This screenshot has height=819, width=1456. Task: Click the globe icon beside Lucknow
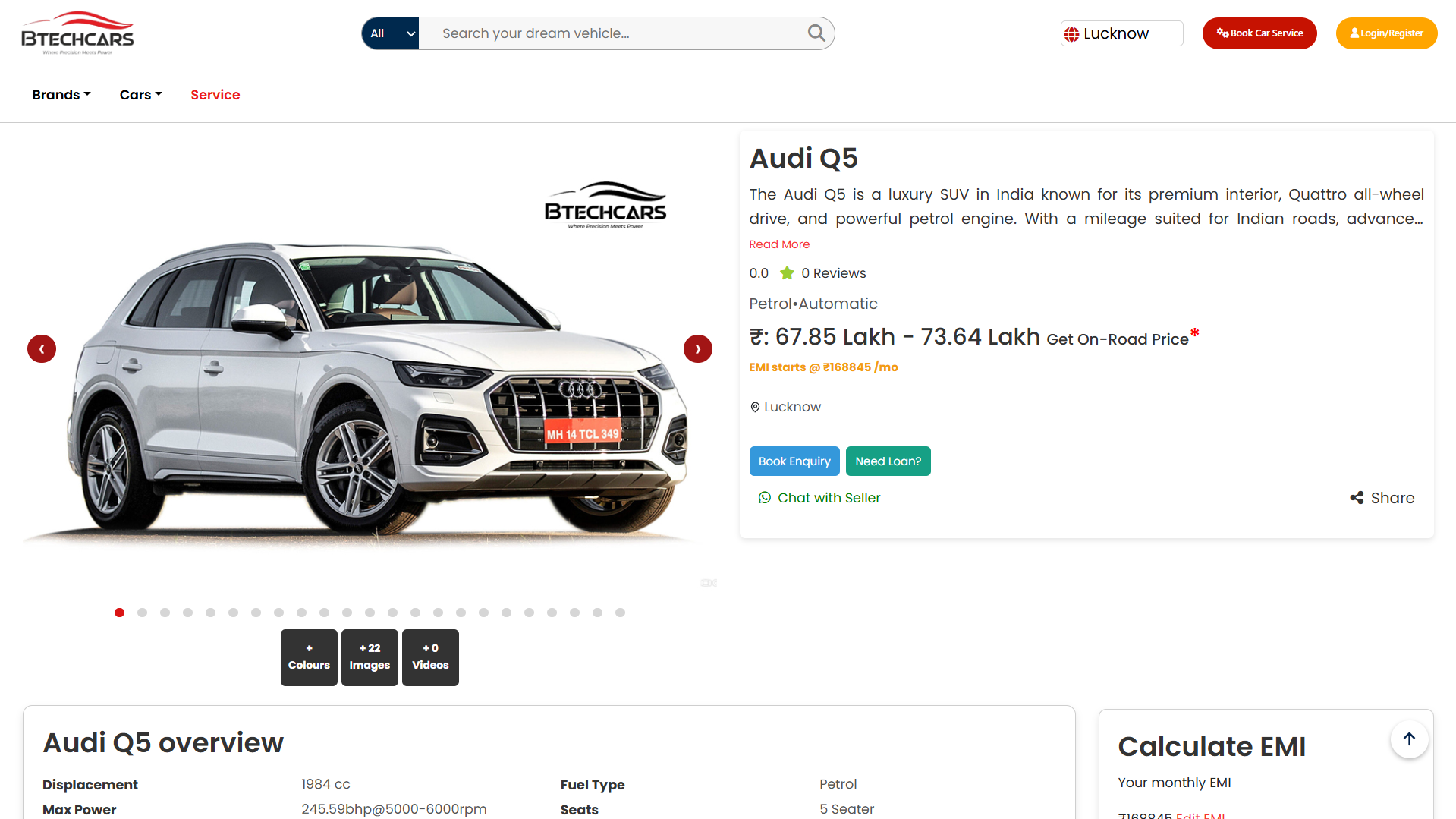pos(1071,34)
